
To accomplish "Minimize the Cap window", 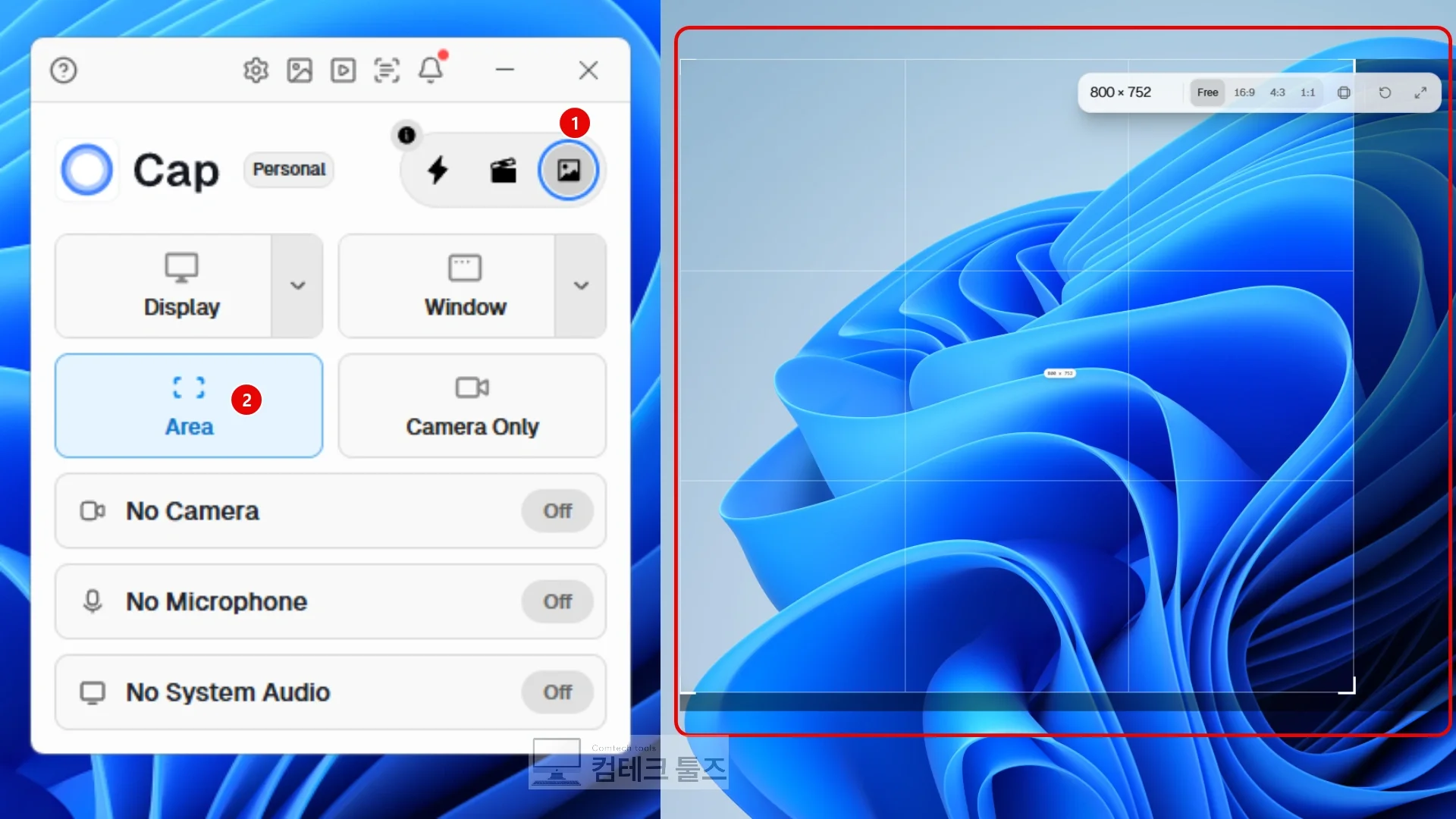I will (505, 70).
